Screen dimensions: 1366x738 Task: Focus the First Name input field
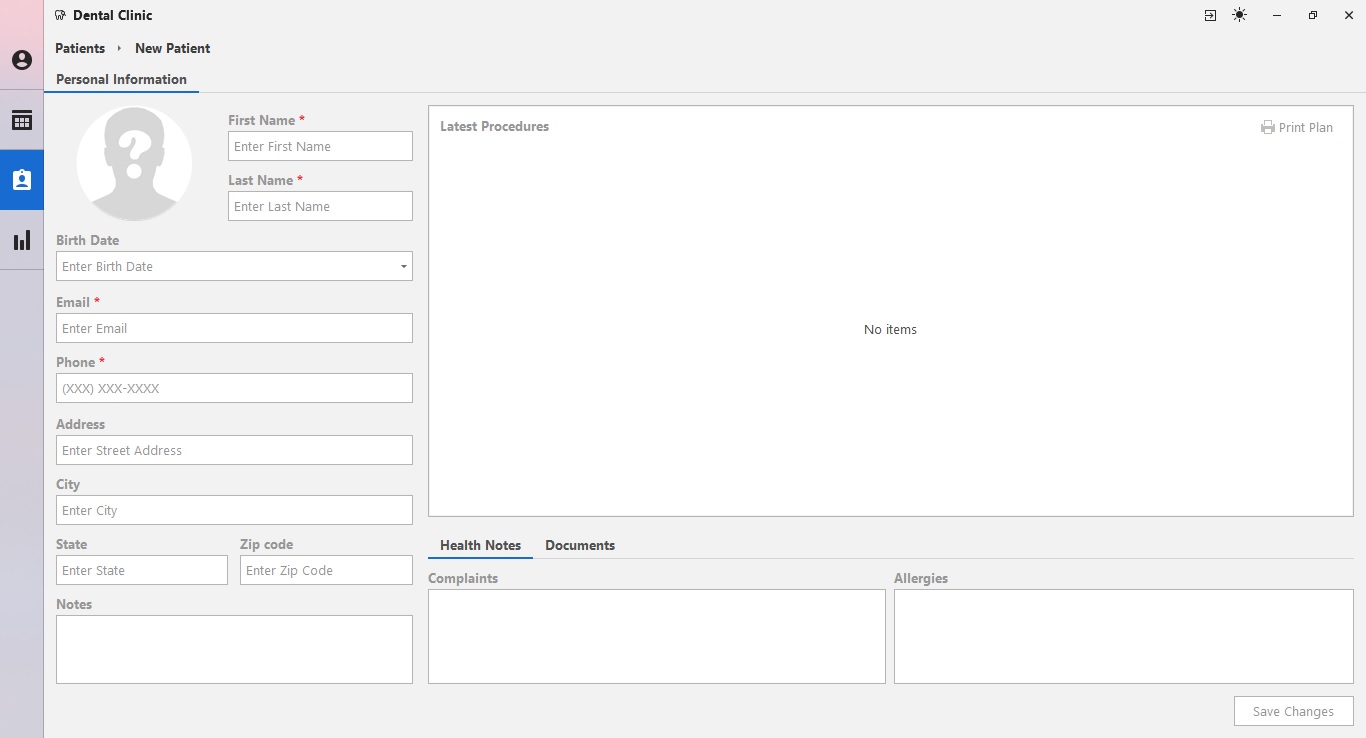[320, 146]
